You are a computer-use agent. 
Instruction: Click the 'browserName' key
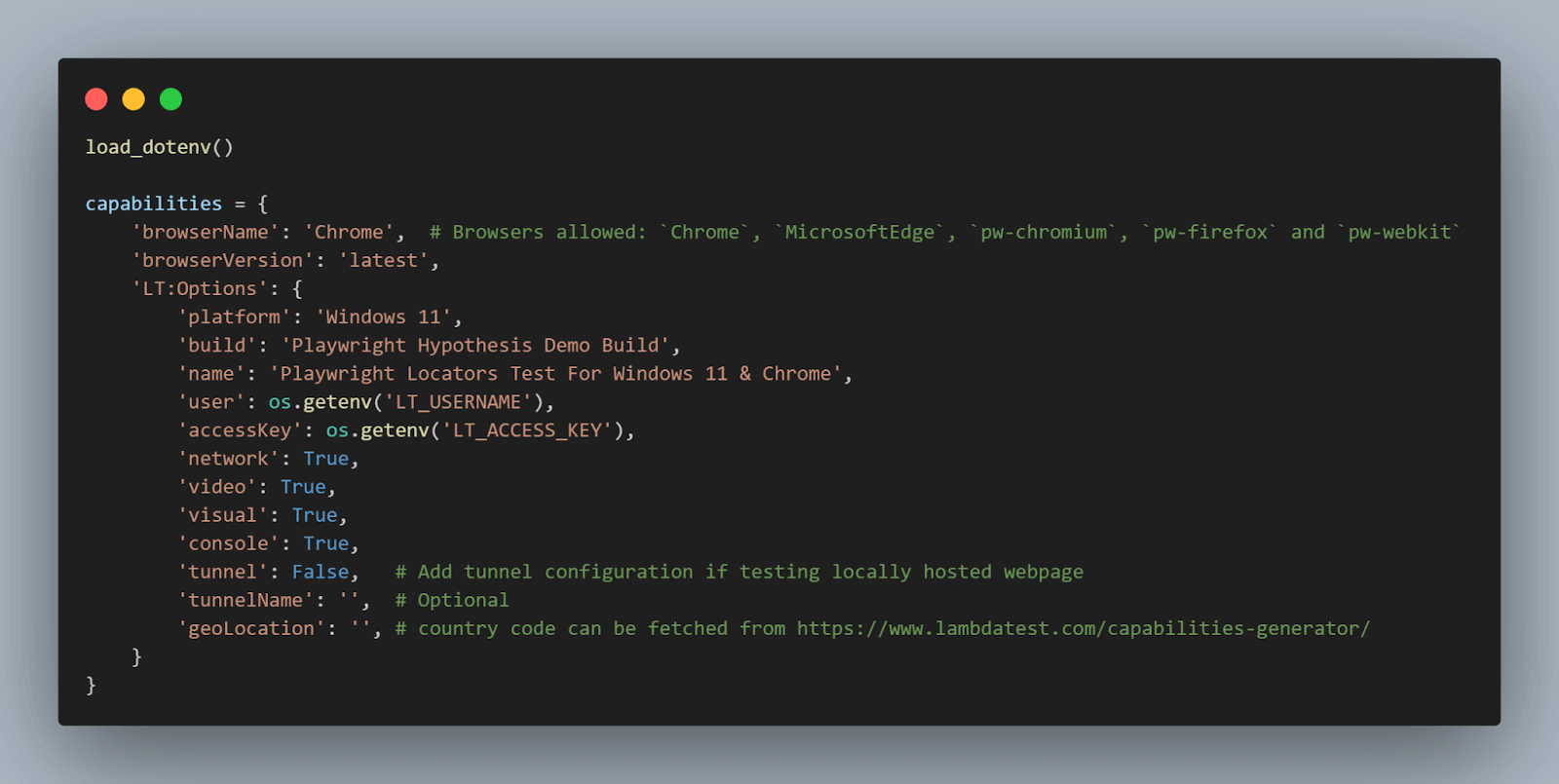tap(206, 232)
